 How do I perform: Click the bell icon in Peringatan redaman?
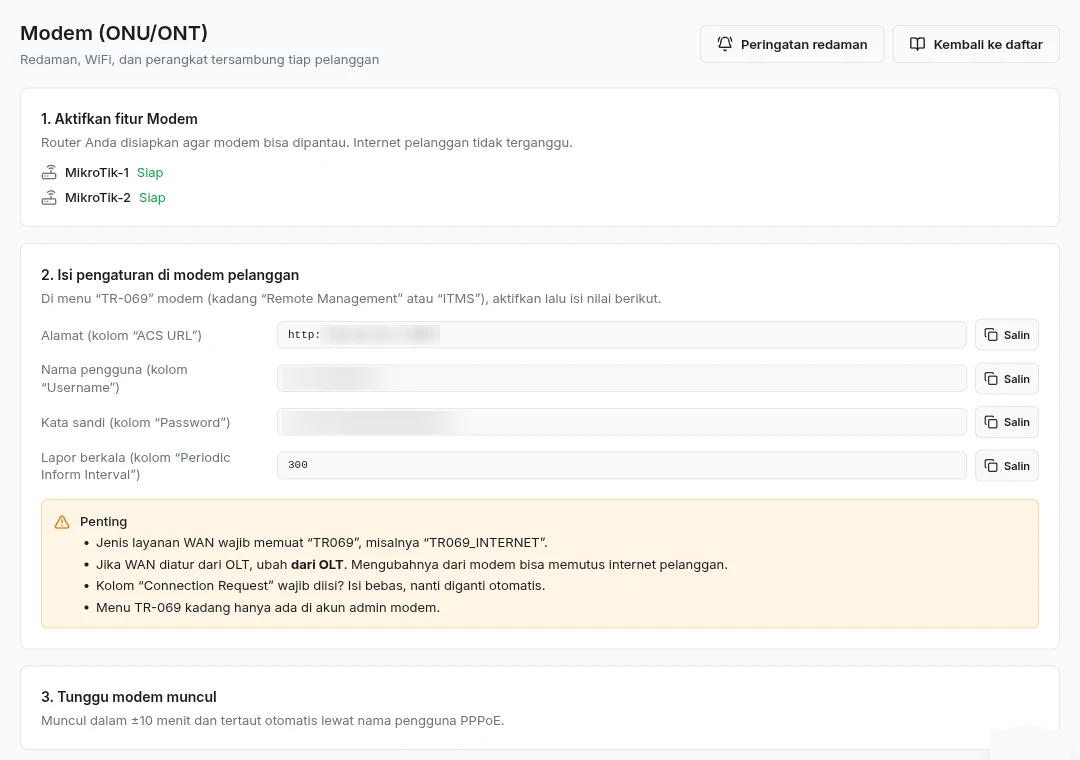(x=725, y=44)
